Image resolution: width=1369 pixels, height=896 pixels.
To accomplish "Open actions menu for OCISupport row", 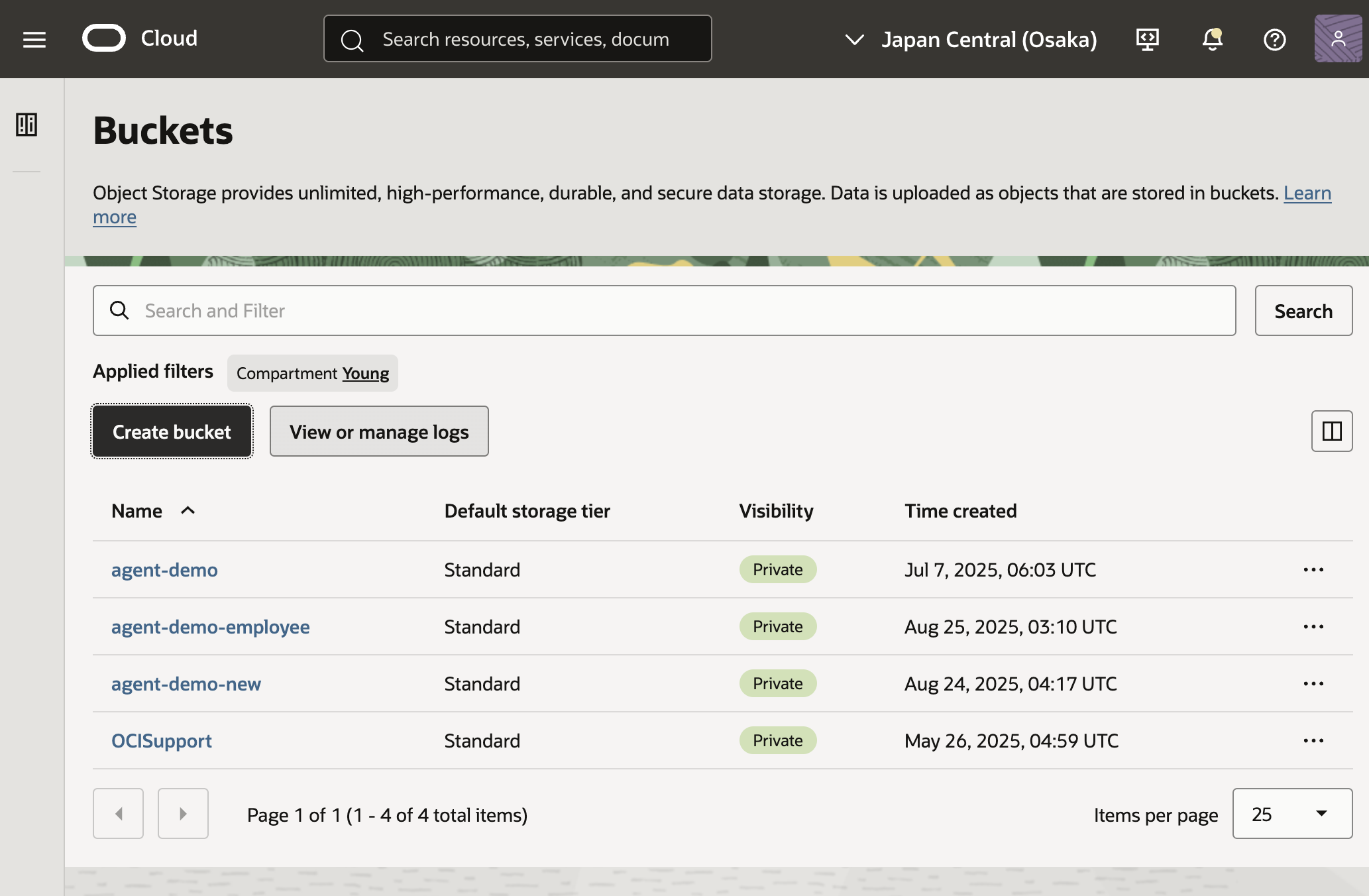I will coord(1313,741).
